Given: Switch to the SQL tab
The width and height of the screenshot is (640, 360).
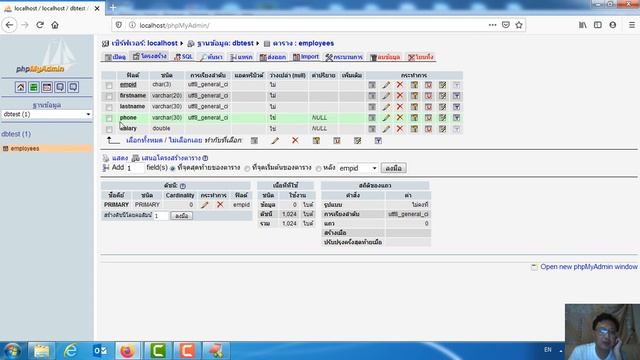Looking at the screenshot, I should tap(183, 57).
